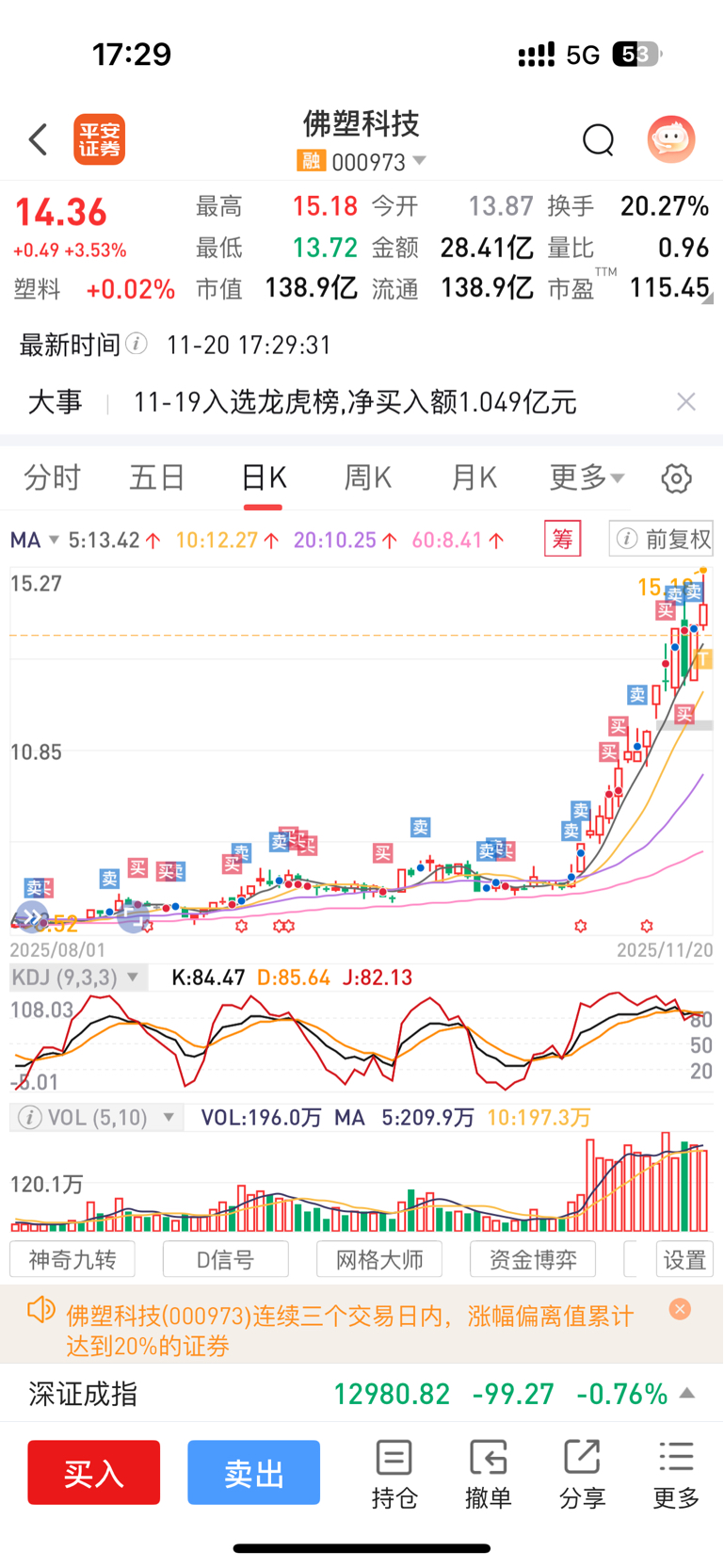Toggle the 筹 chip distribution button
Image resolution: width=724 pixels, height=1568 pixels.
tap(562, 539)
